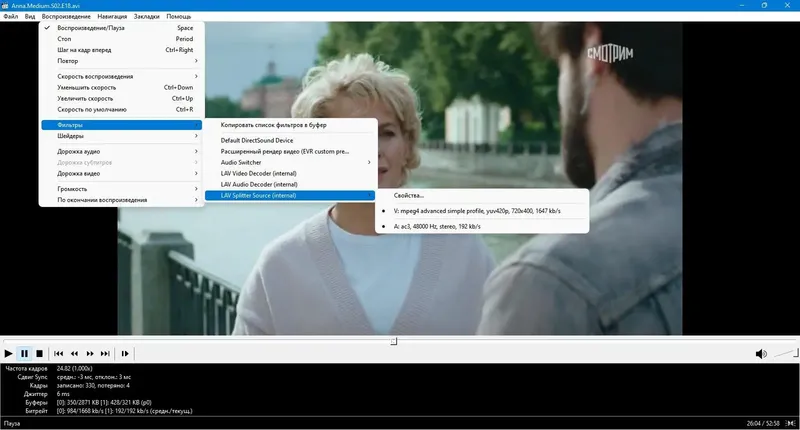800x430 pixels.
Task: Open Default DirectSound Device filter
Action: coord(290,140)
